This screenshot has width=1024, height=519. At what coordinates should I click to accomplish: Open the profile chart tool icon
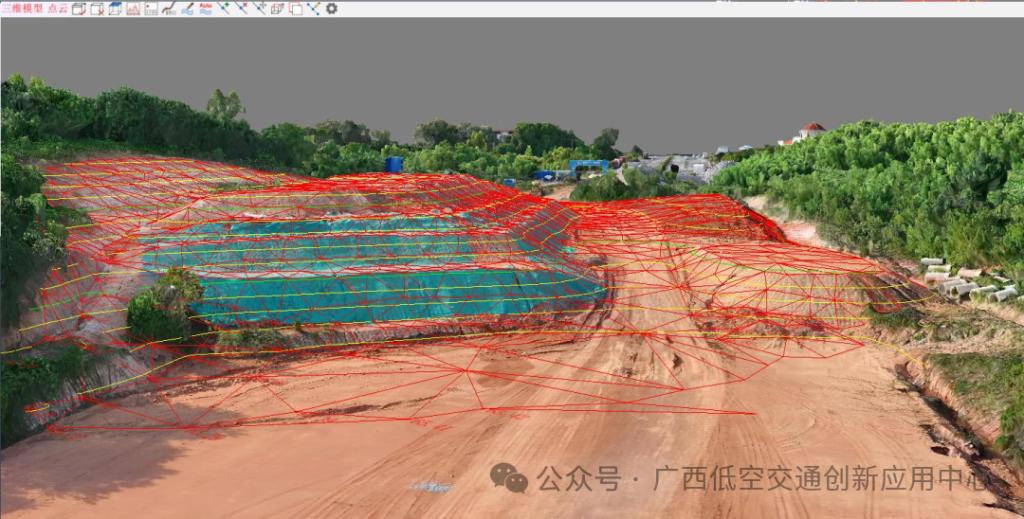point(133,8)
